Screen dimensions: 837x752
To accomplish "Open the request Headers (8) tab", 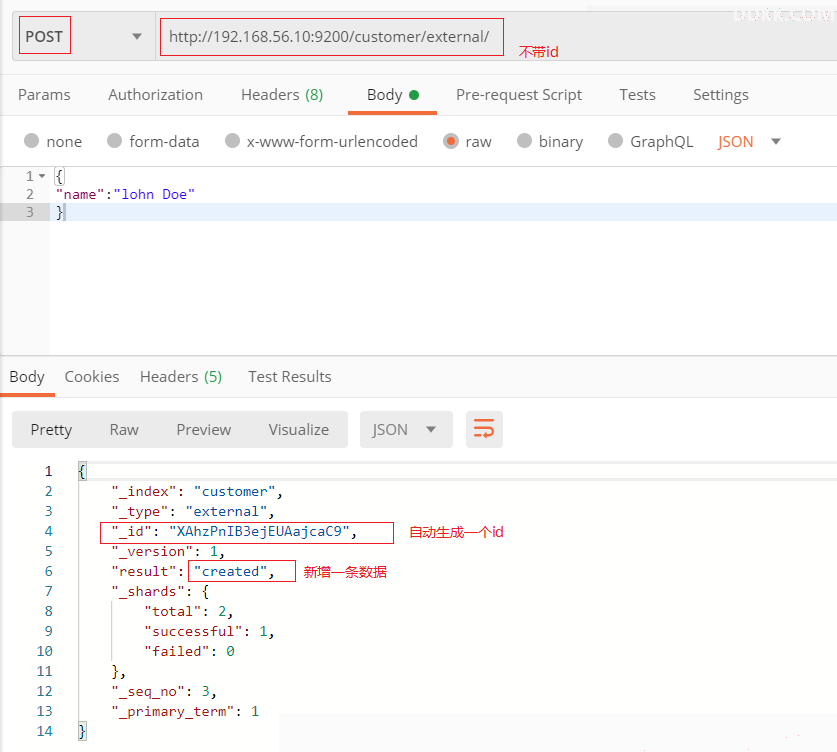I will (282, 94).
